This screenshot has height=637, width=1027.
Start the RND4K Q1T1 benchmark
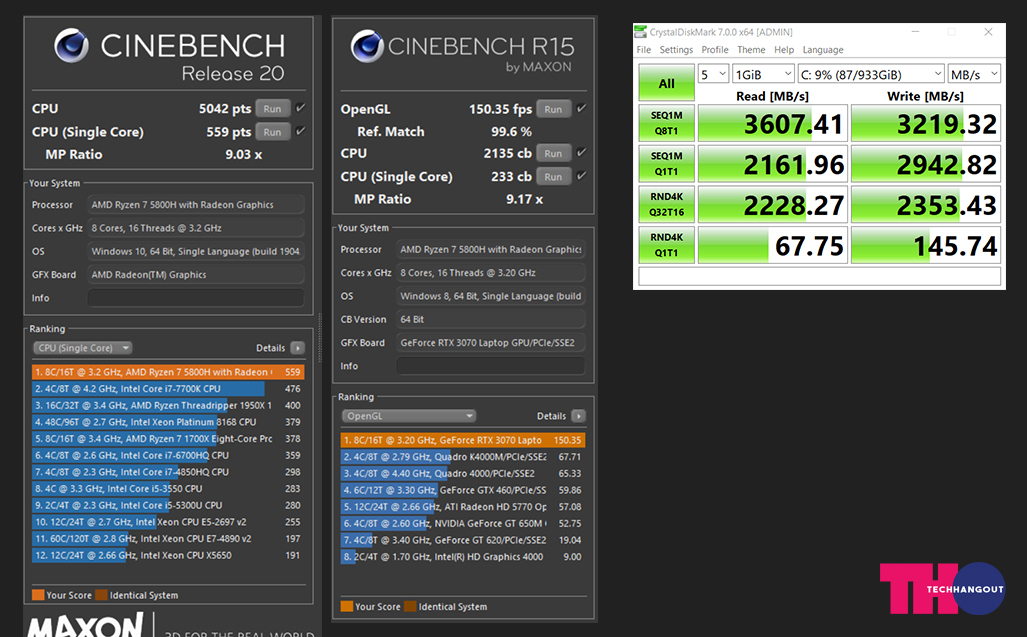pos(667,245)
